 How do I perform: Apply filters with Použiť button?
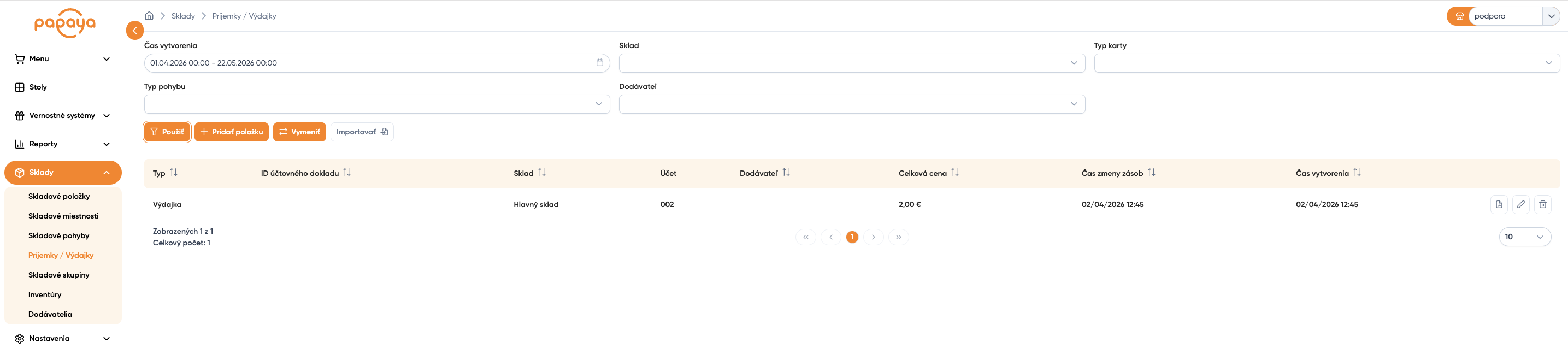[x=167, y=132]
